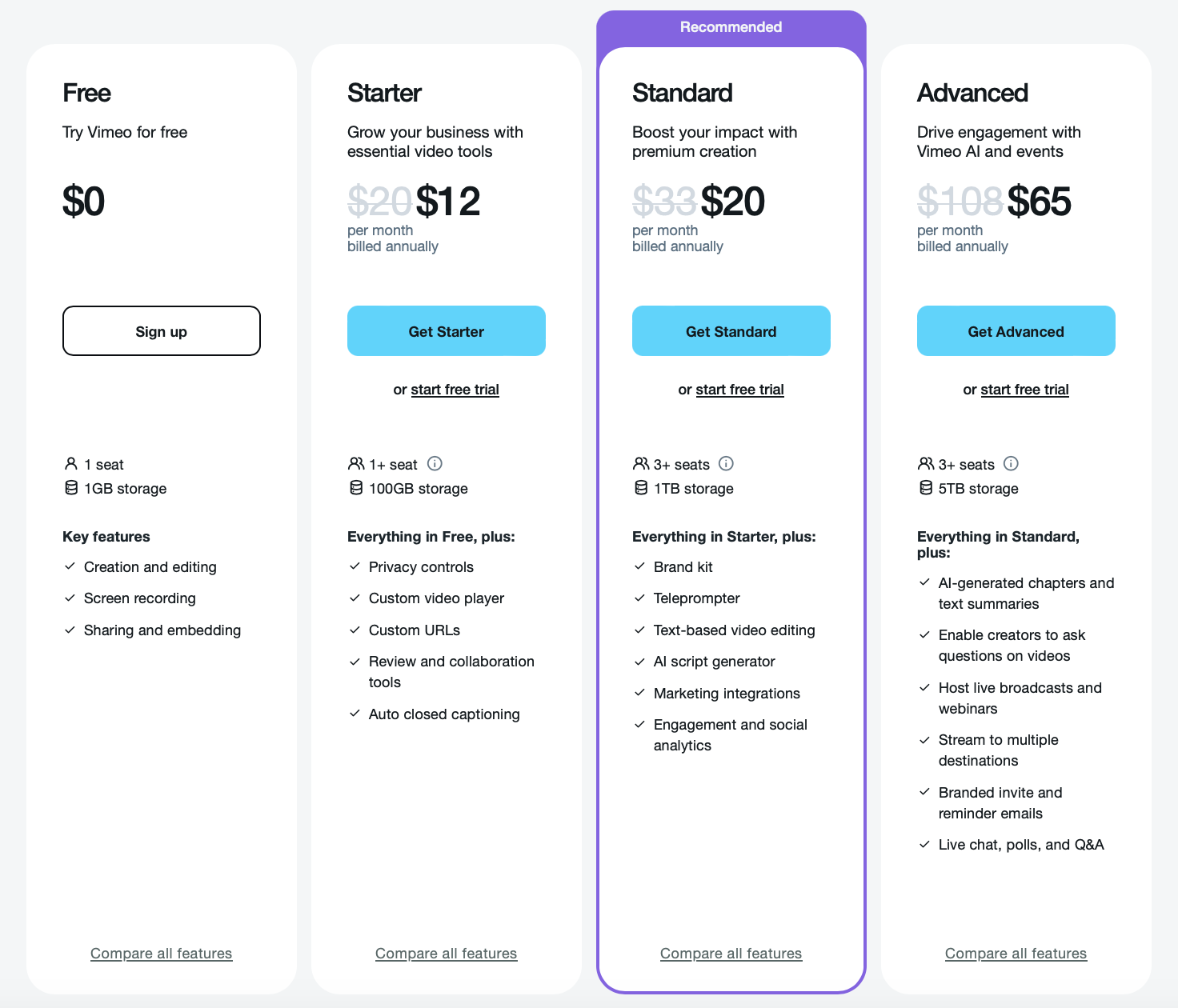Image resolution: width=1178 pixels, height=1008 pixels.
Task: Start free trial for Starter plan
Action: pyautogui.click(x=455, y=390)
